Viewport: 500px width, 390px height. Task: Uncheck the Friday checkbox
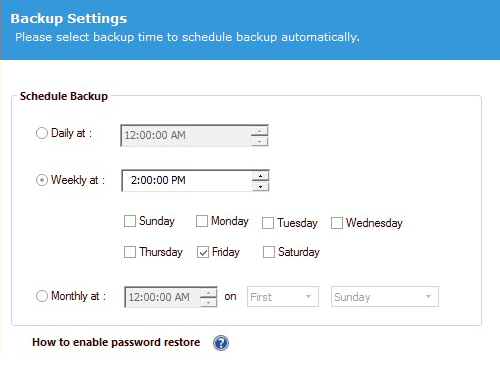point(203,252)
